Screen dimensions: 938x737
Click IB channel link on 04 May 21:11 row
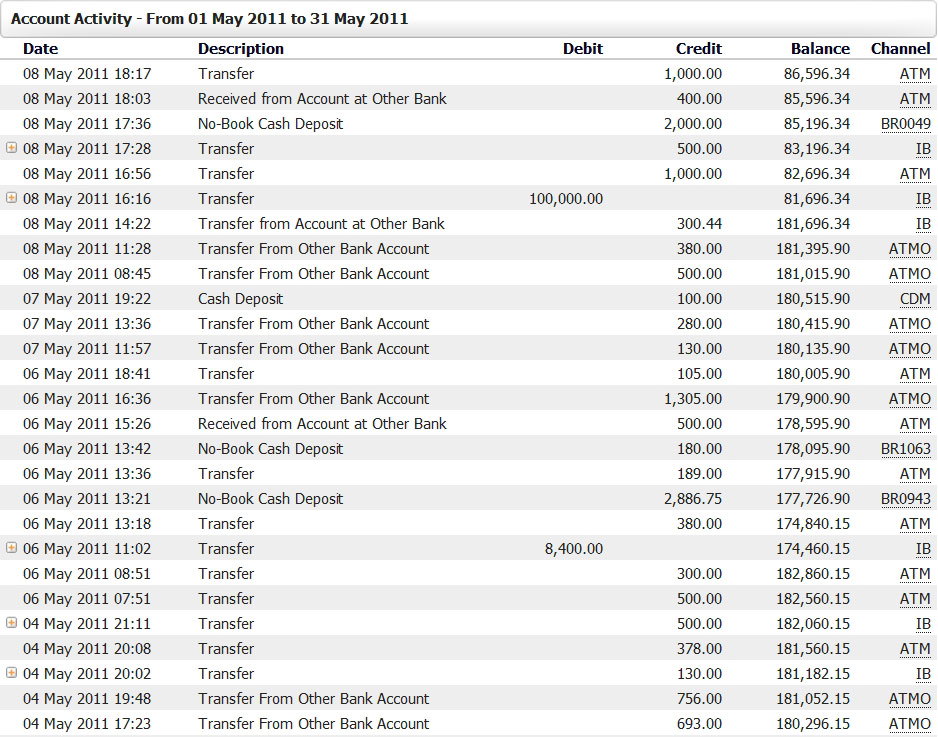pos(923,625)
